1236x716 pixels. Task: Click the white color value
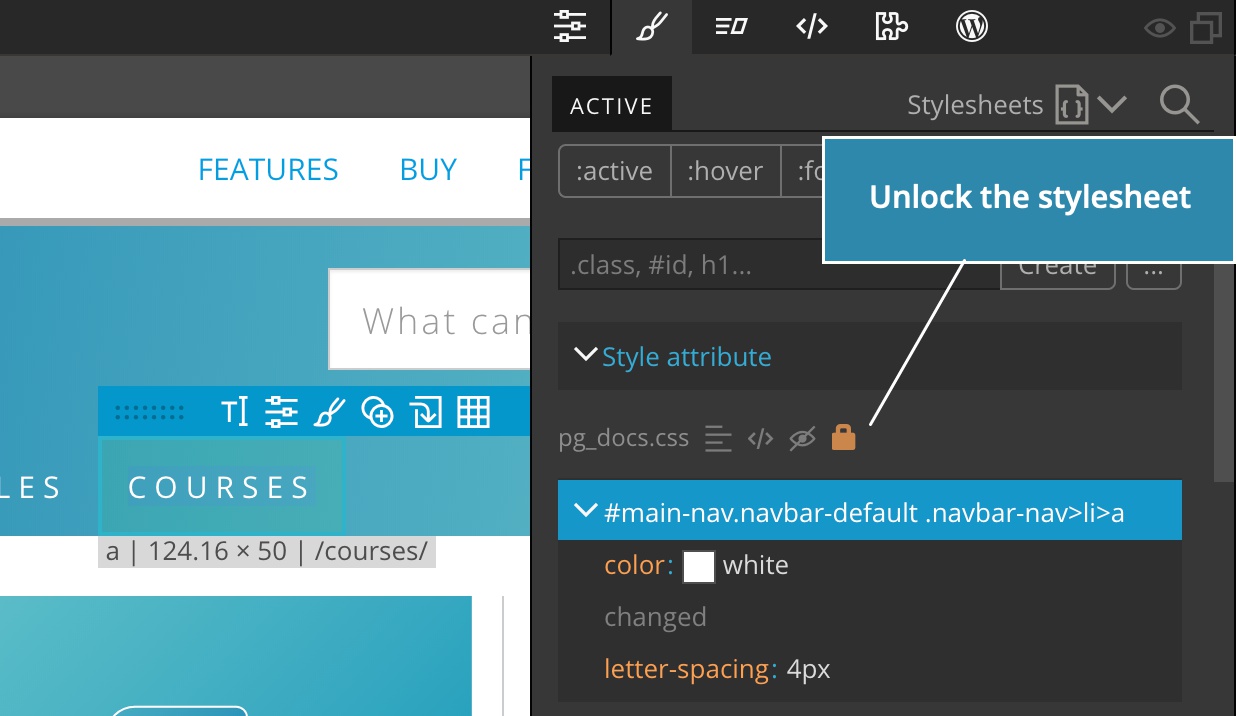point(755,565)
